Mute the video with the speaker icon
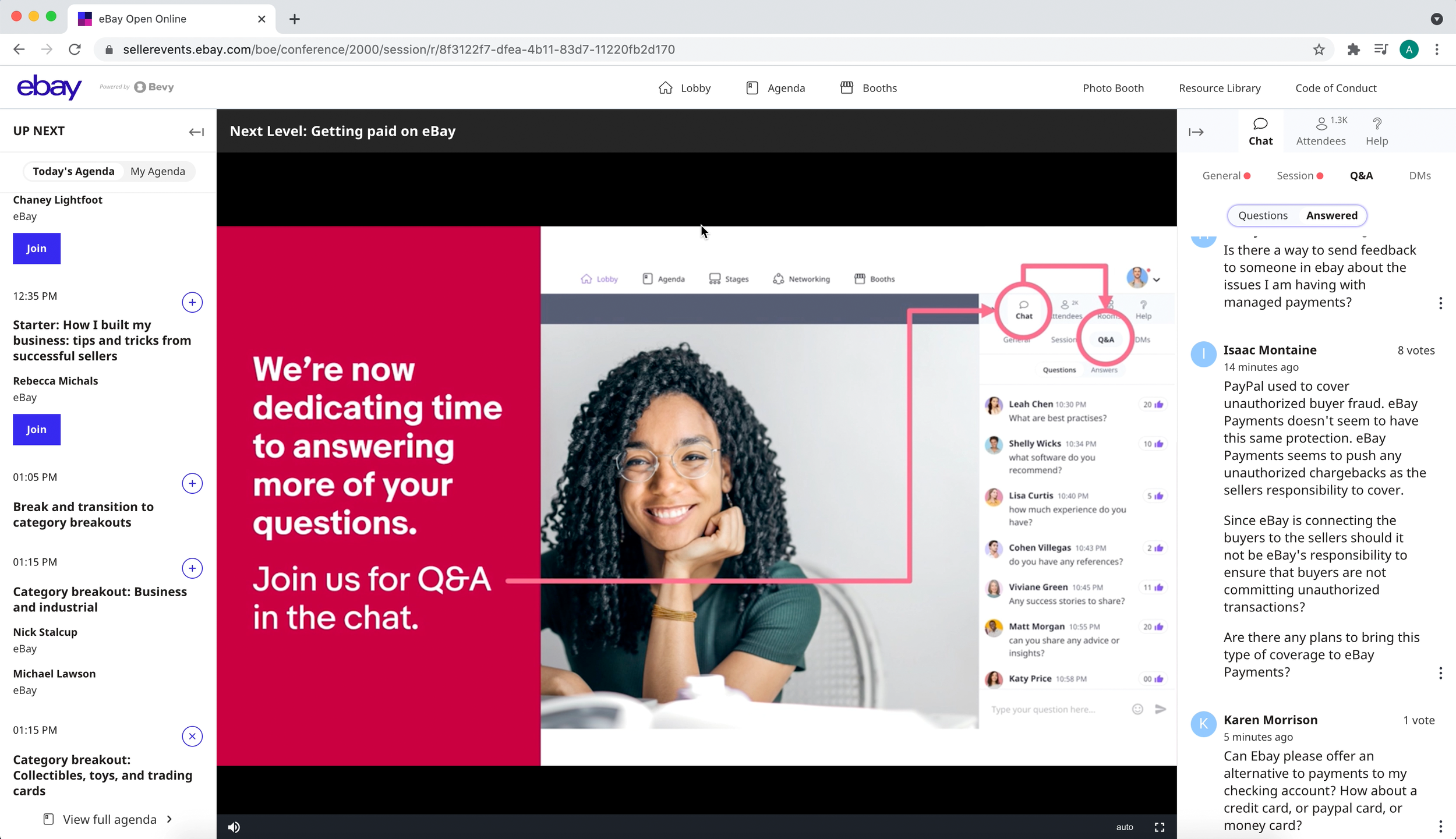Viewport: 1456px width, 839px height. pos(234,827)
